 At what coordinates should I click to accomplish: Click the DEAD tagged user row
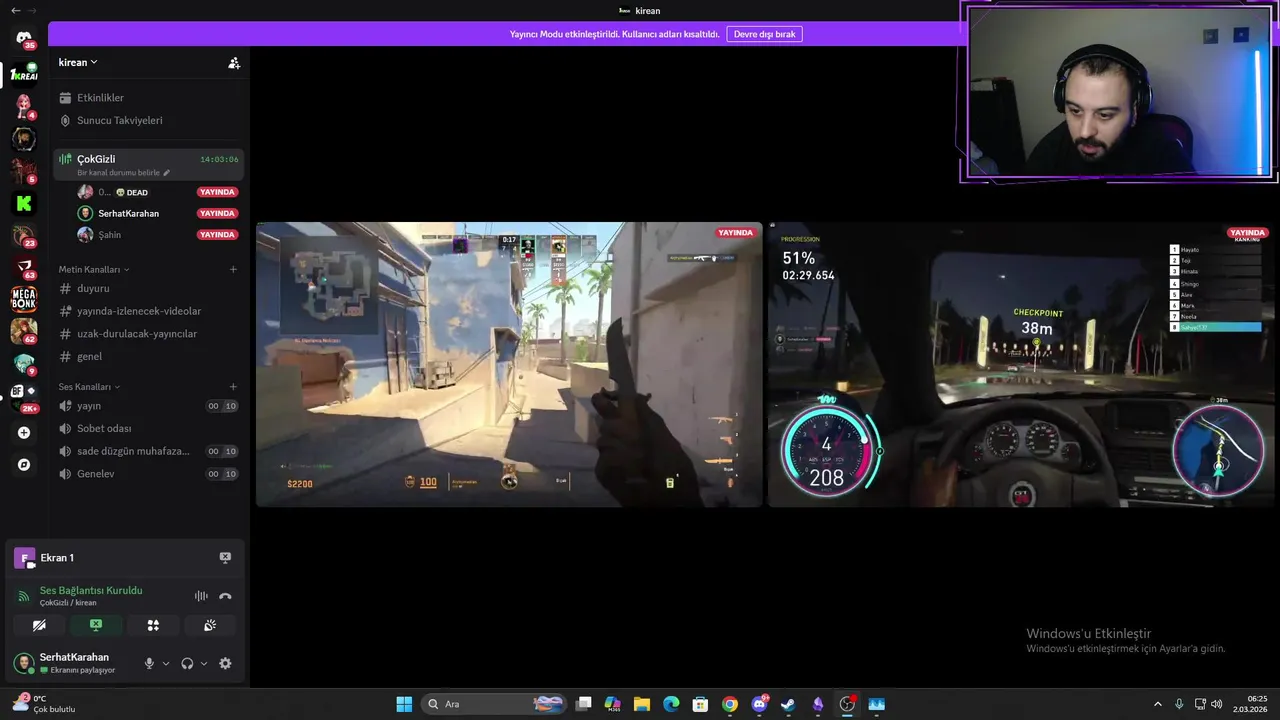pyautogui.click(x=158, y=192)
